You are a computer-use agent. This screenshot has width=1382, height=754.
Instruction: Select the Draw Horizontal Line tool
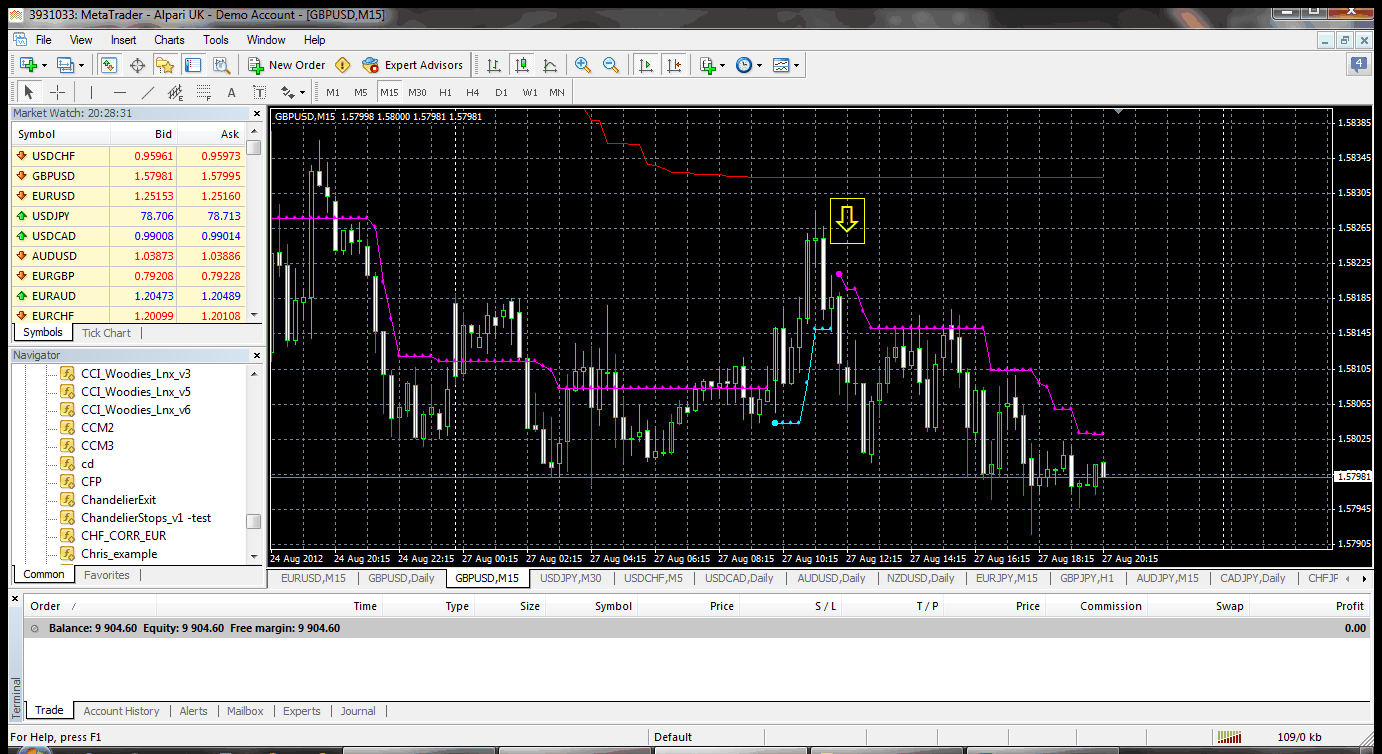[x=119, y=92]
